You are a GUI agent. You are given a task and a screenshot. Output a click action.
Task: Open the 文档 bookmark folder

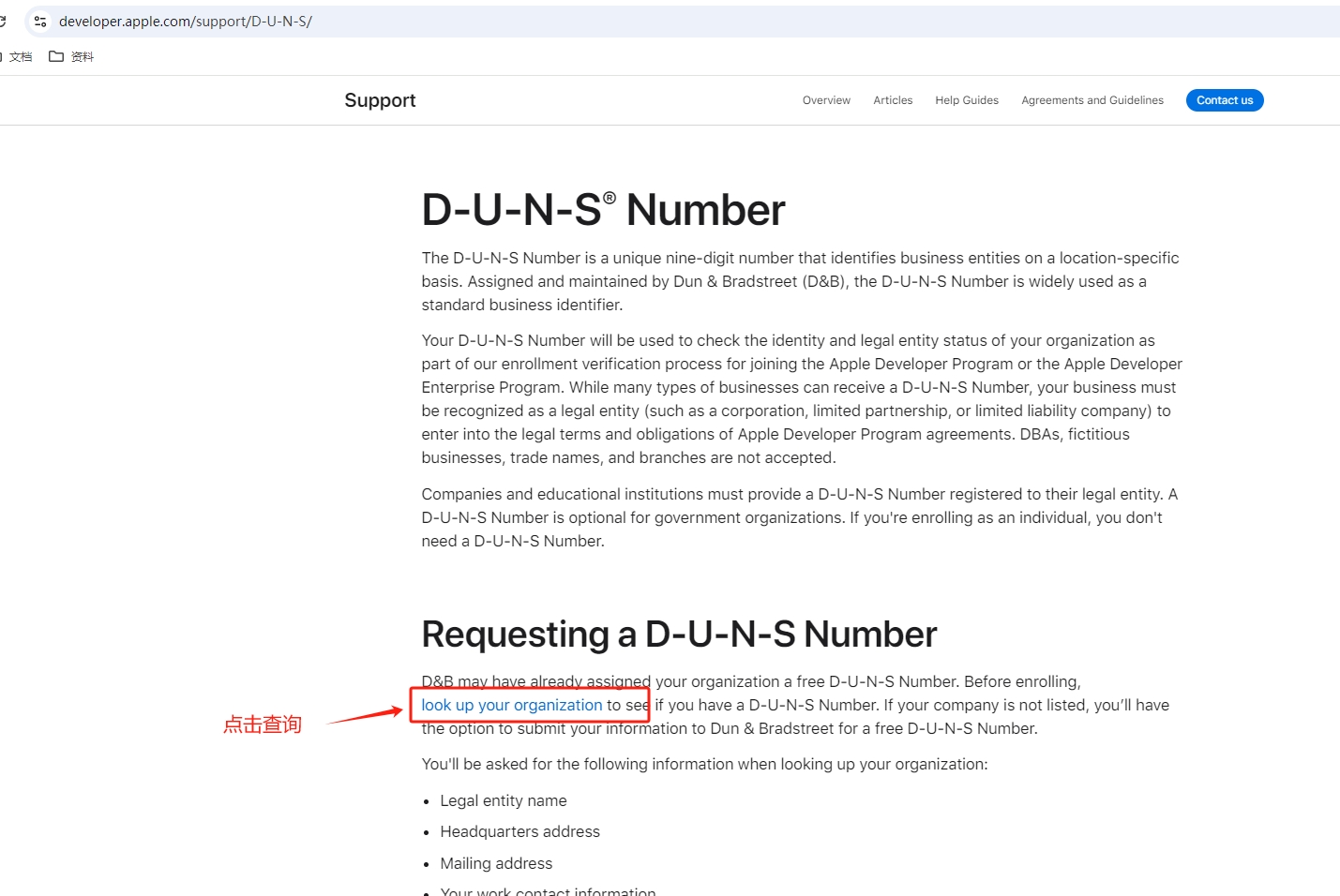18,56
